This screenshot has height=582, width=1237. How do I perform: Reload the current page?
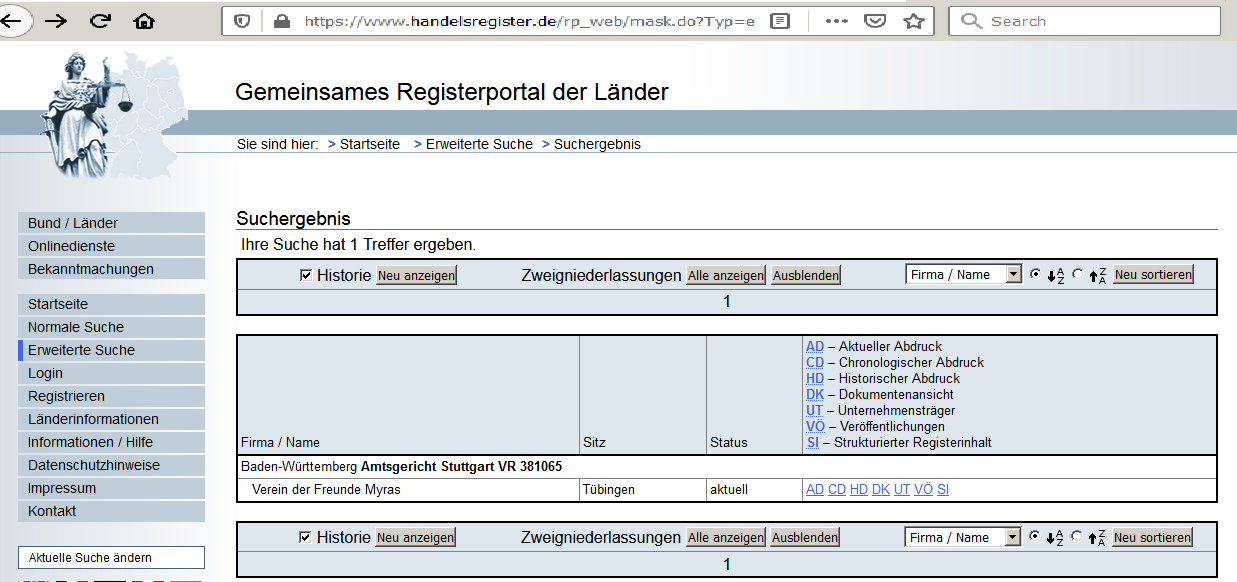click(100, 21)
